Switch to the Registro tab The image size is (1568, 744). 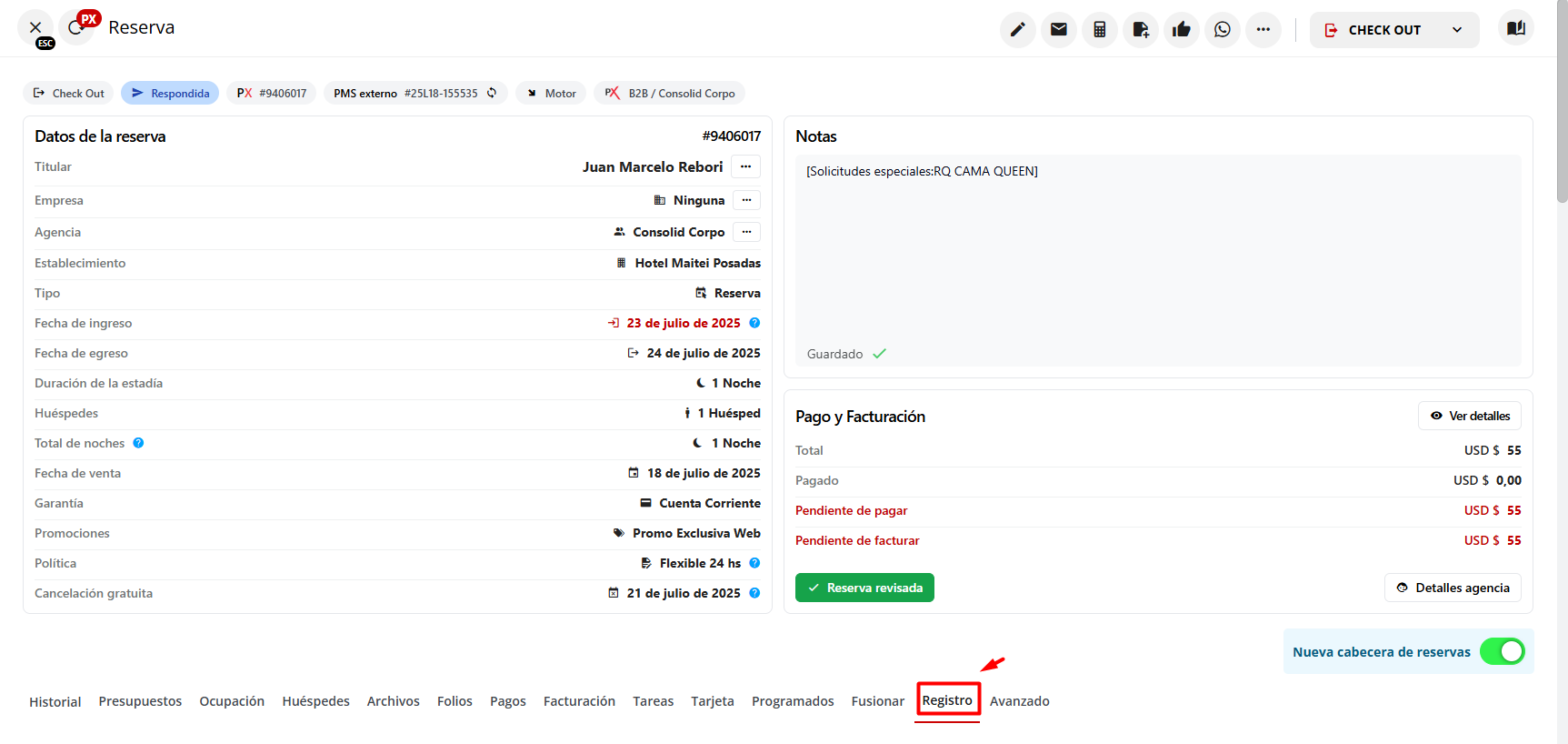947,700
